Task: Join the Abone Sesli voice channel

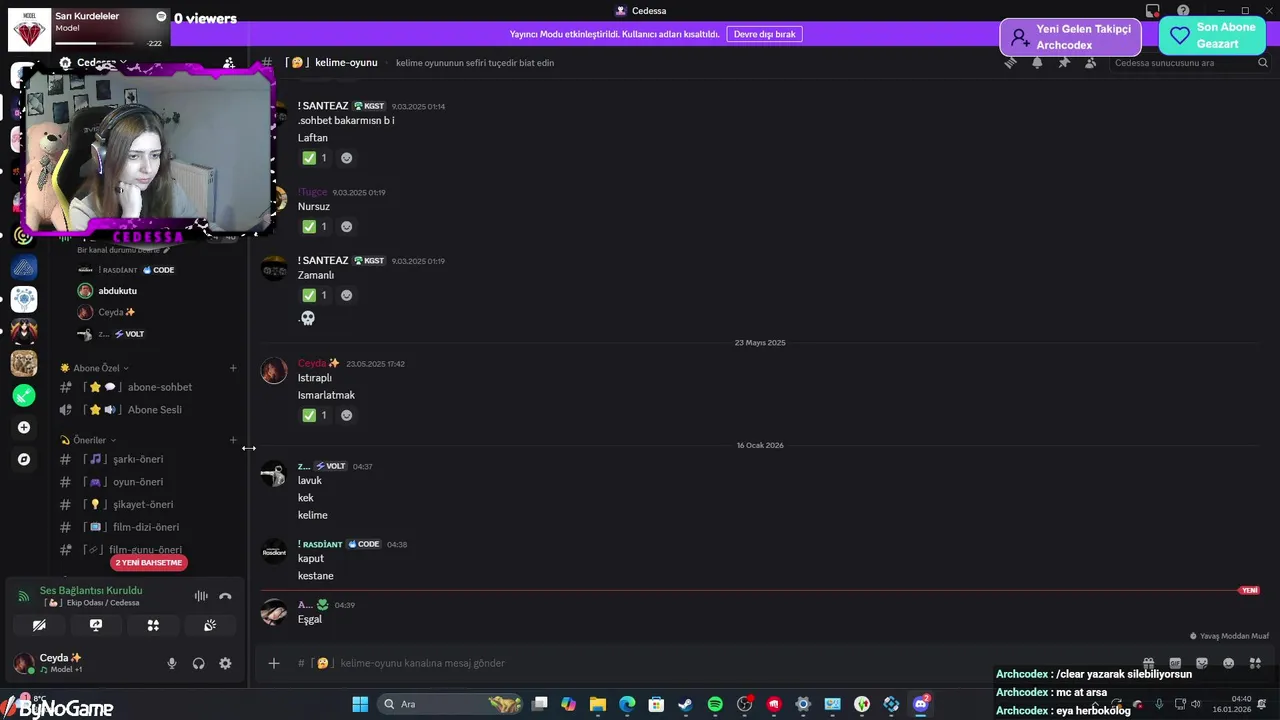Action: pyautogui.click(x=150, y=410)
